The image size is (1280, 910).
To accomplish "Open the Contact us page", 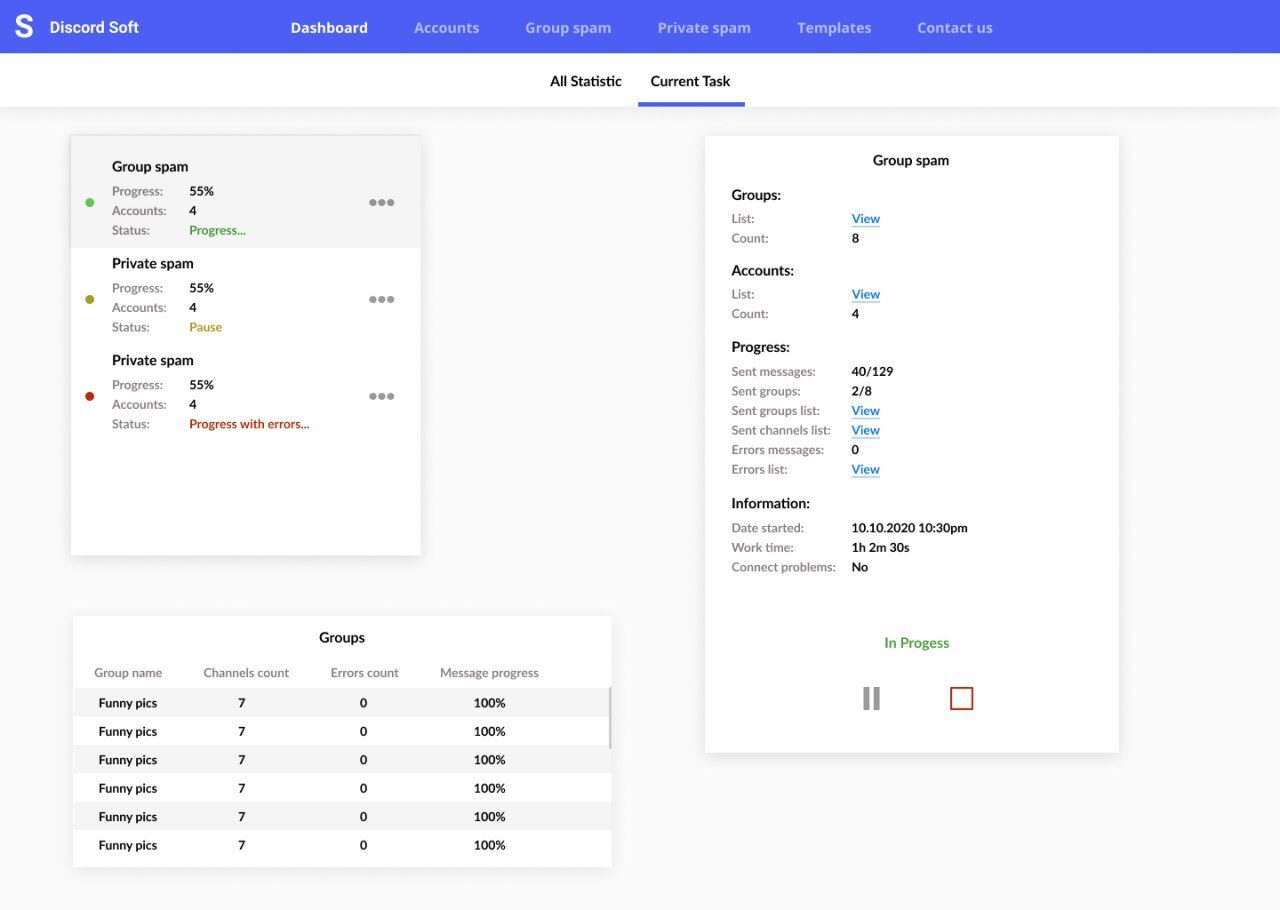I will 954,27.
